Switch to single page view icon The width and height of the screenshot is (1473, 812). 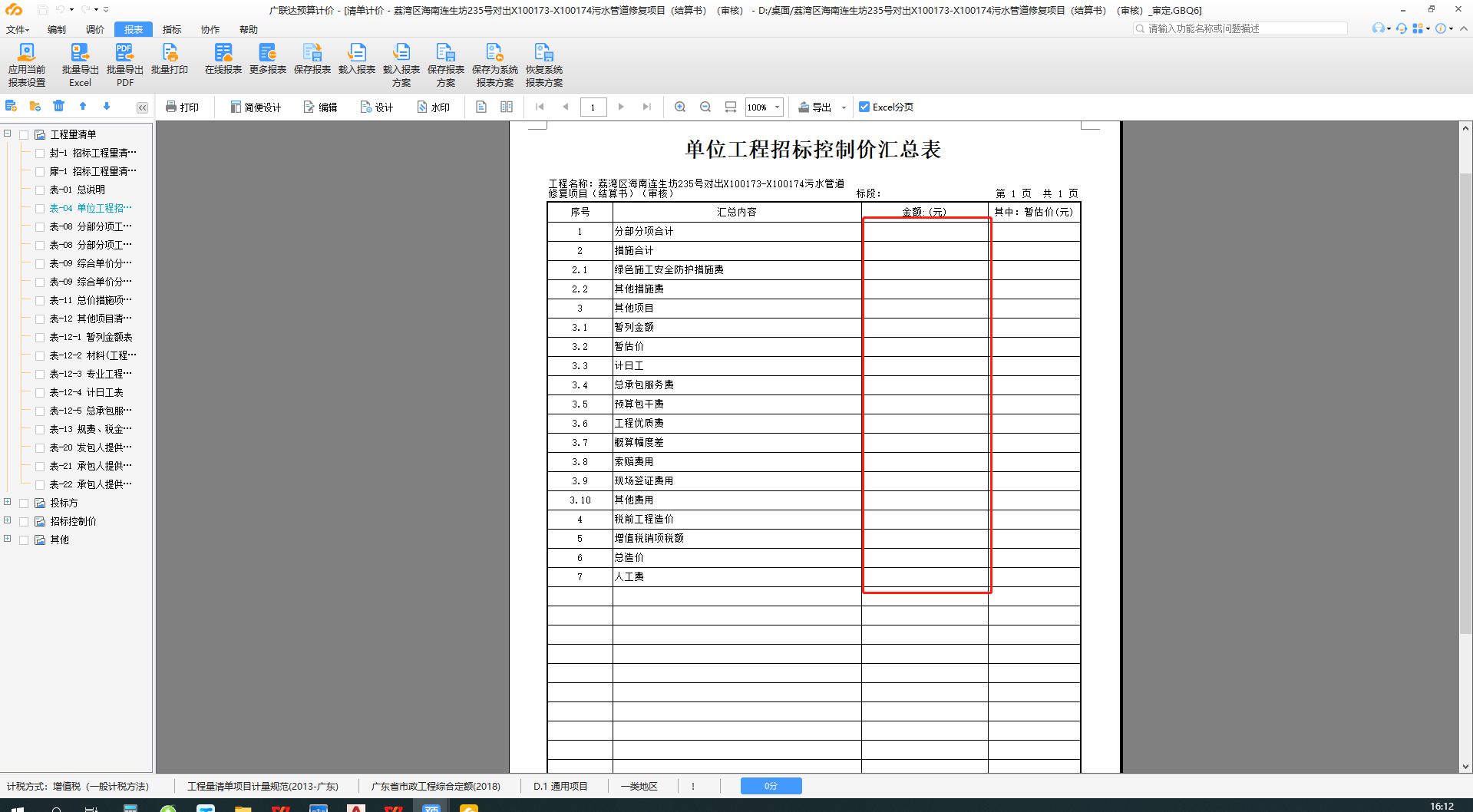pos(481,107)
